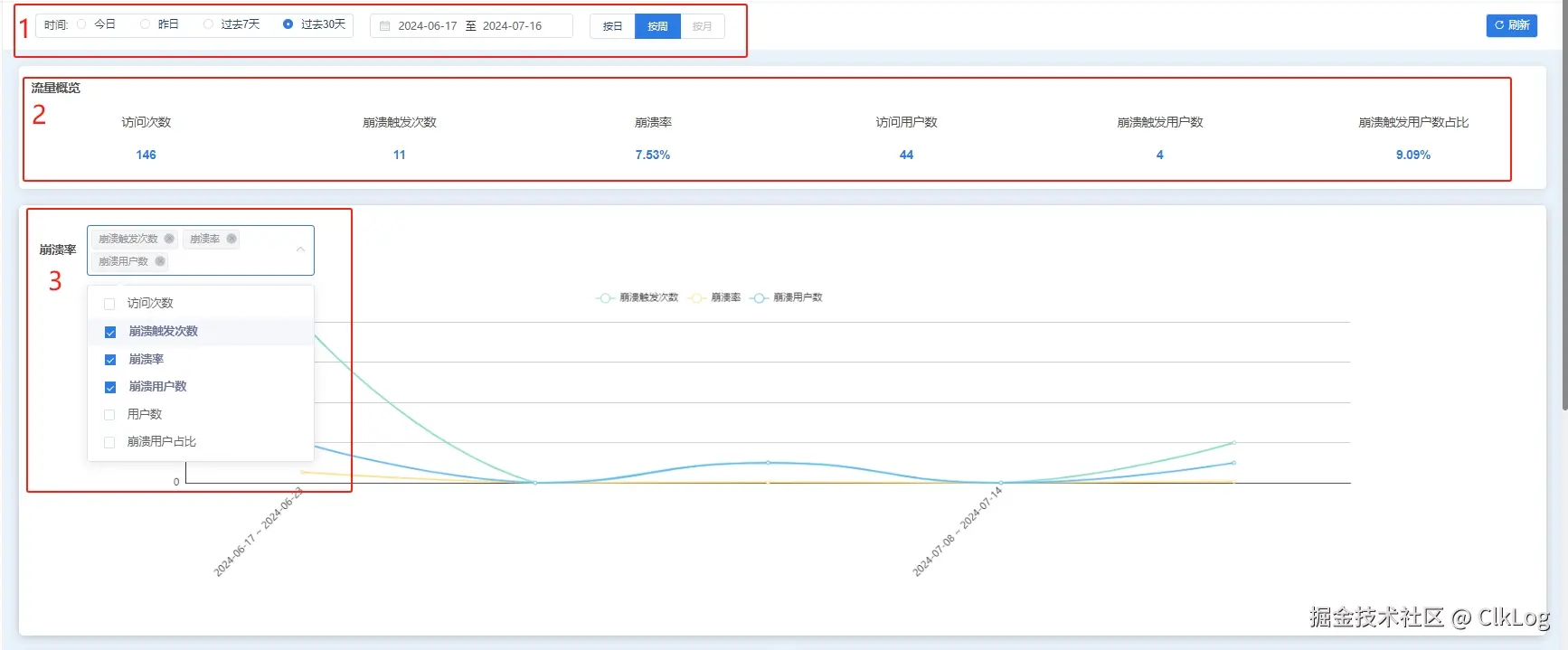Open the date range picker 2024-06-17 至 2024-07-16
Image resolution: width=1568 pixels, height=650 pixels.
(471, 26)
